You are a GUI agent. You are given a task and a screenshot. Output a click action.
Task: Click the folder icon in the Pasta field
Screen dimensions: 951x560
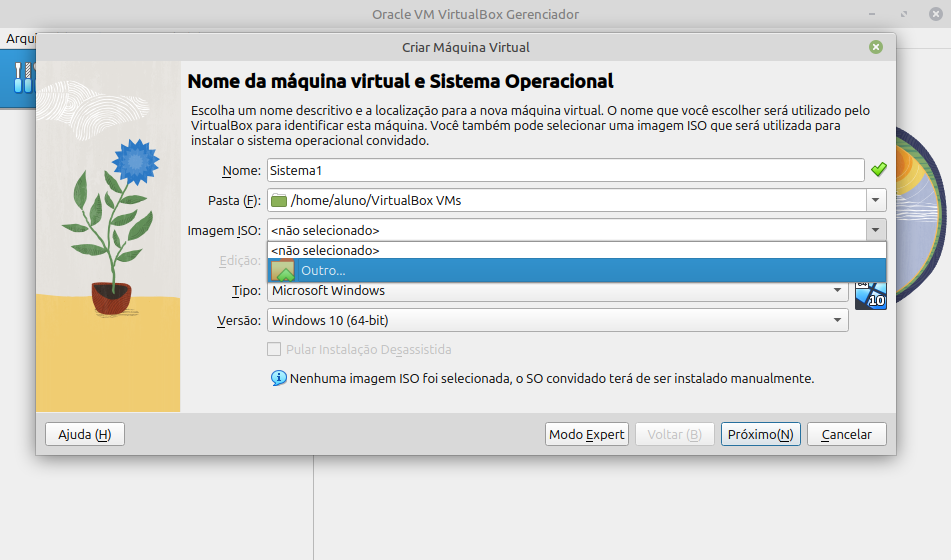coord(279,201)
